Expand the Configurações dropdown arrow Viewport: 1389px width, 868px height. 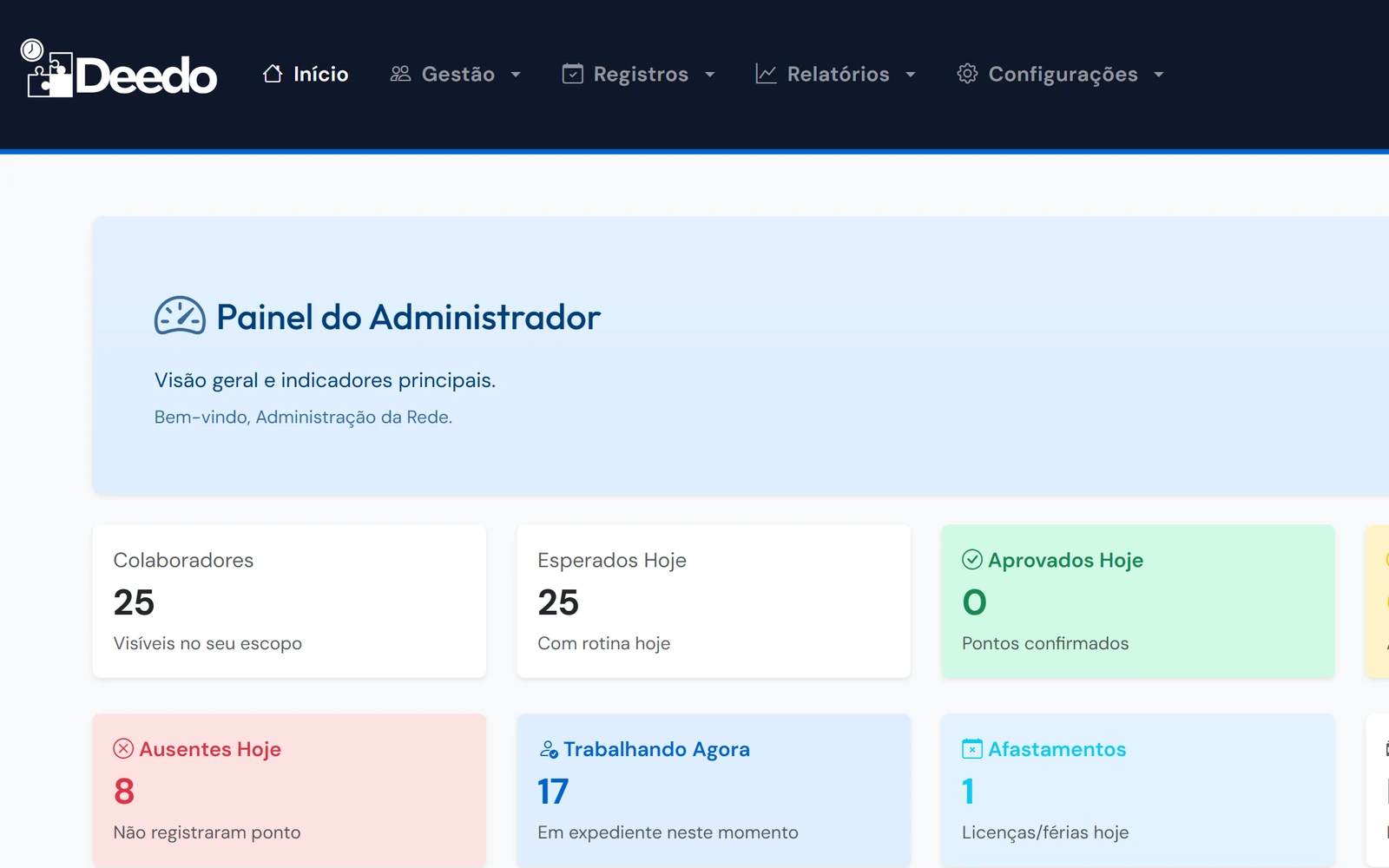(1159, 75)
